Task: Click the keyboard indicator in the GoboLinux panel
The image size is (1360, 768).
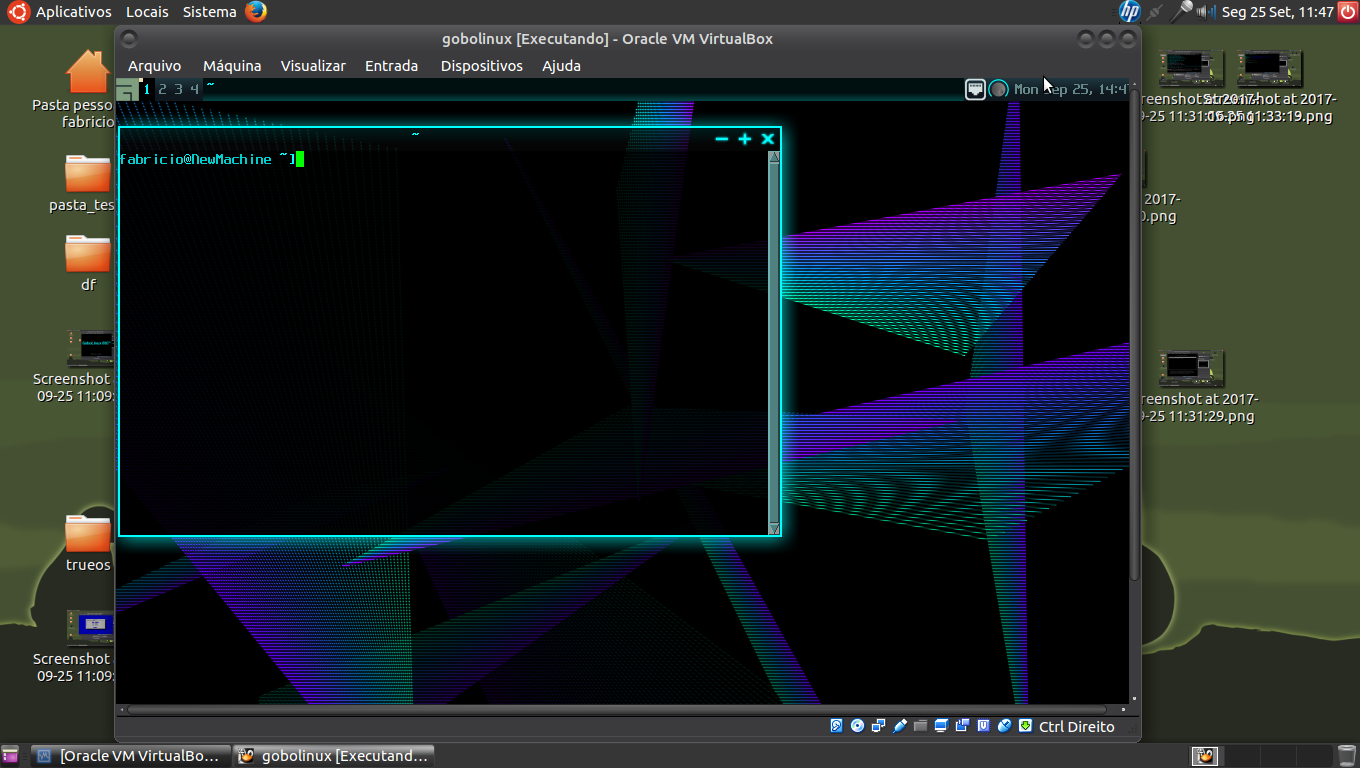Action: coord(975,89)
